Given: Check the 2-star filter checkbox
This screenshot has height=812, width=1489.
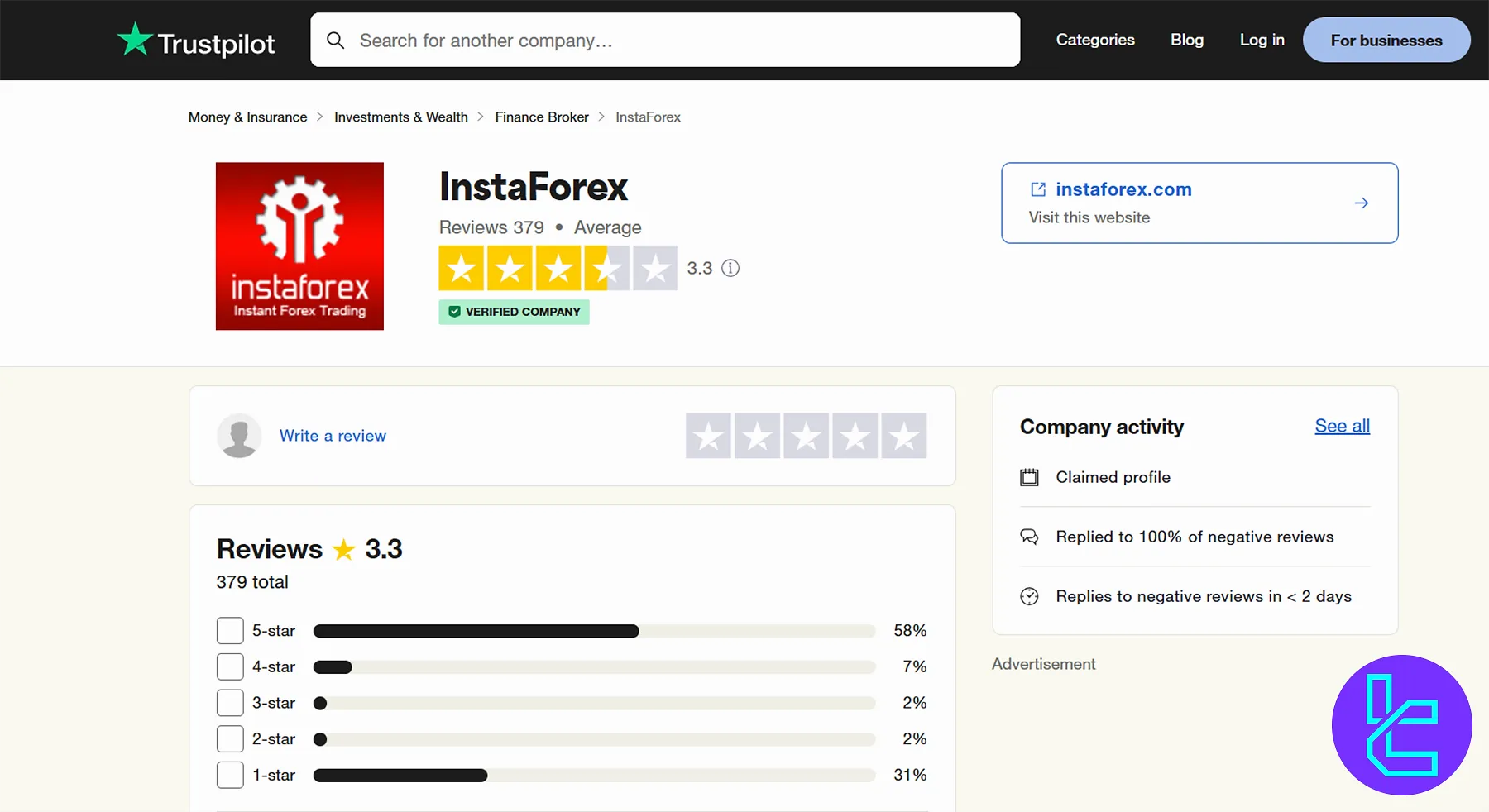Looking at the screenshot, I should tap(230, 738).
